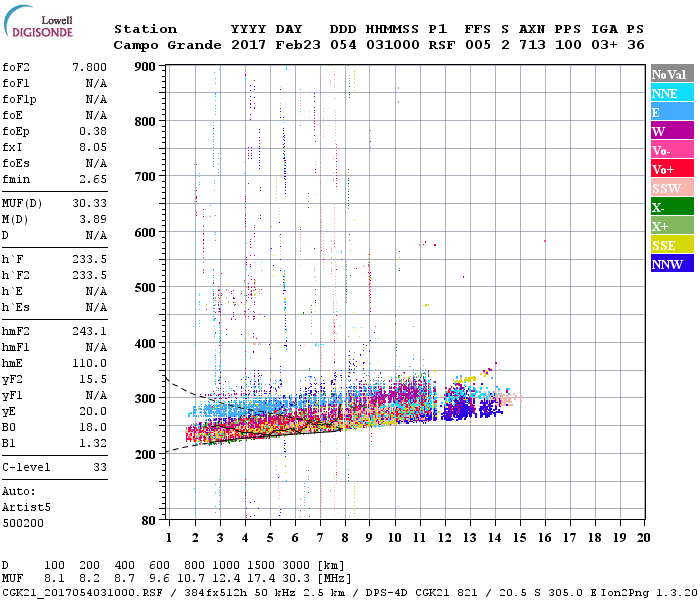Click the M(D) value 3.89

click(x=93, y=219)
